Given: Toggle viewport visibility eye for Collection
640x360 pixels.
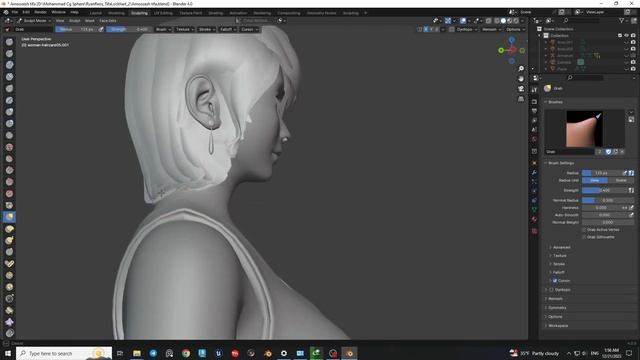Looking at the screenshot, I should [x=627, y=36].
